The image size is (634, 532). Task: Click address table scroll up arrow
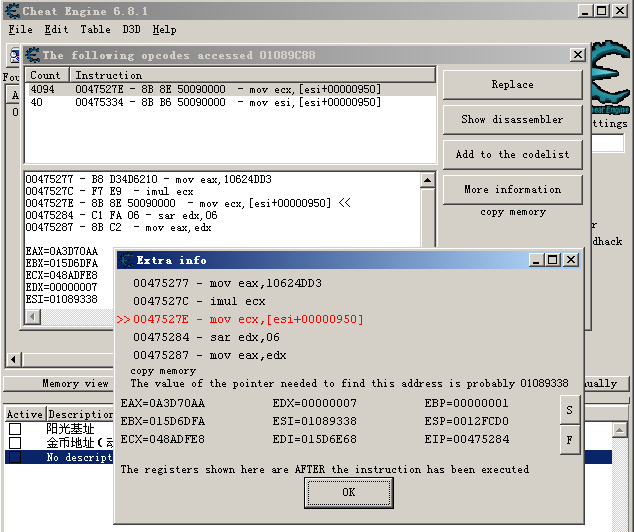pyautogui.click(x=619, y=430)
